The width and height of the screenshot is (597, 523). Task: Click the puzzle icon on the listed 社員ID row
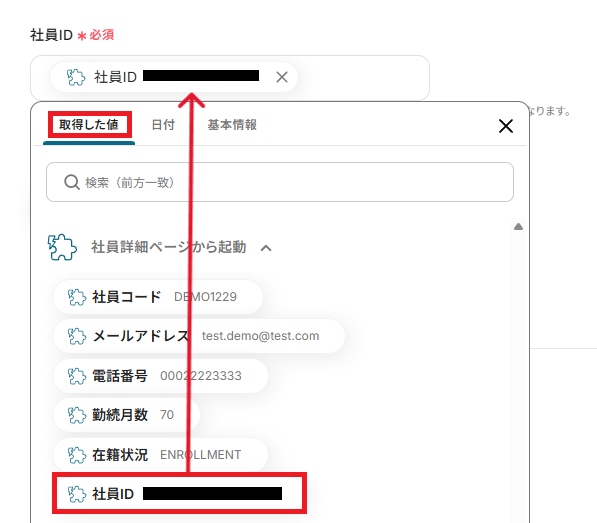click(x=77, y=494)
